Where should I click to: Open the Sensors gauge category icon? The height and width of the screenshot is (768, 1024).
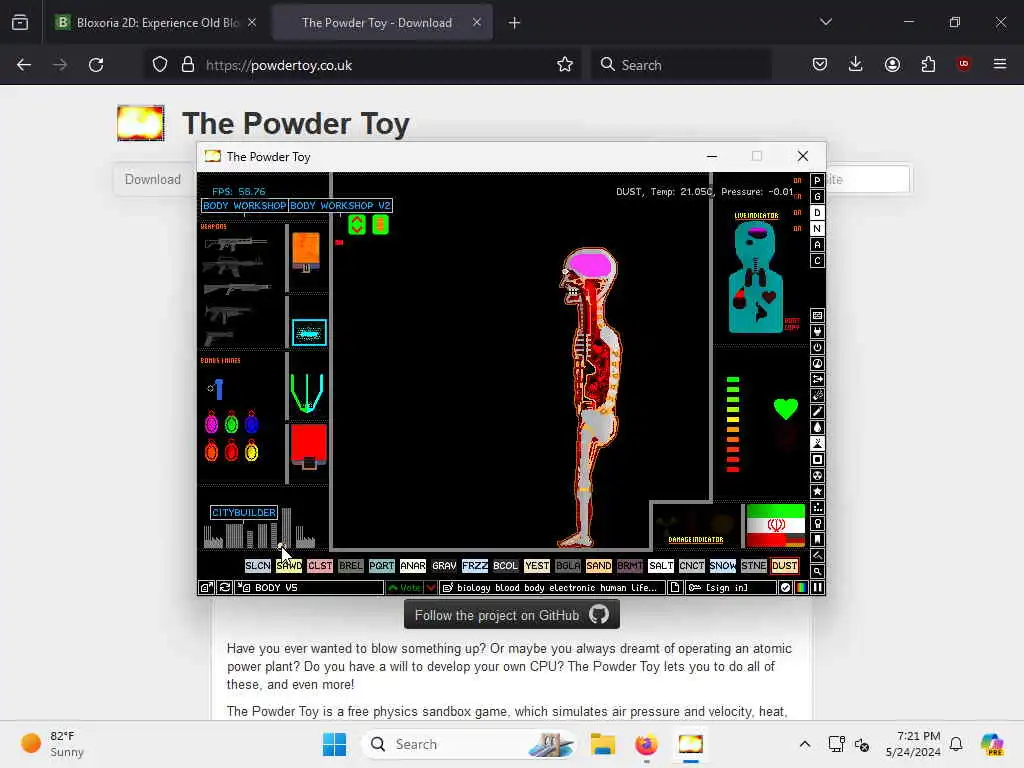click(x=817, y=364)
